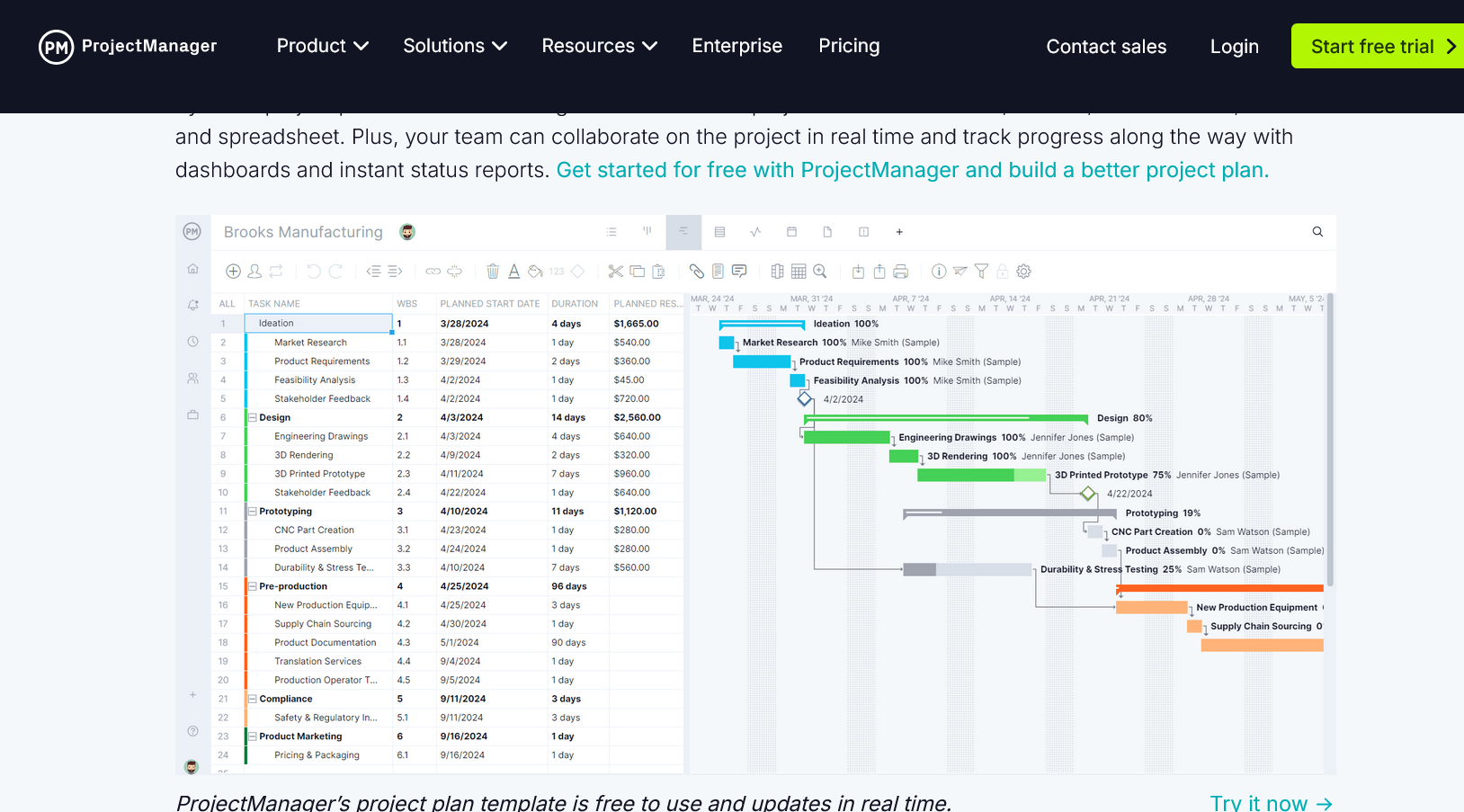Click the indent task icon
Screen dimensions: 1464x812
point(395,272)
